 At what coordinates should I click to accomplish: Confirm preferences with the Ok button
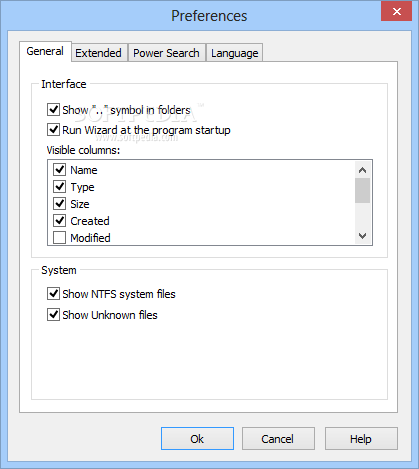[197, 439]
